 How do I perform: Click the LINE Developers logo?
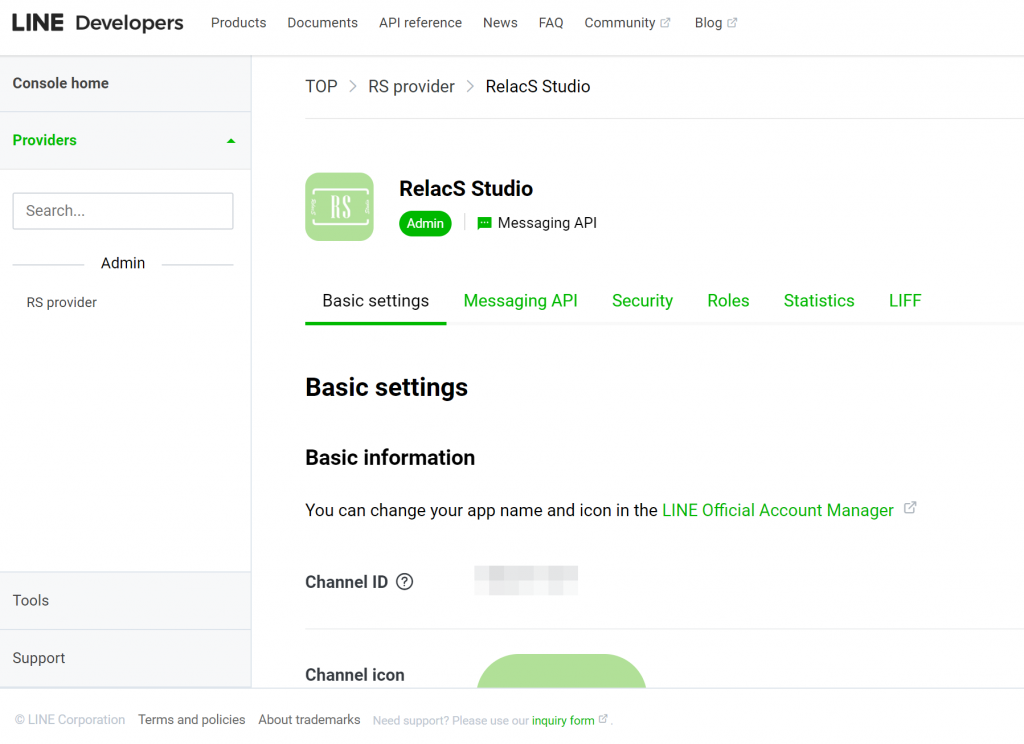97,23
